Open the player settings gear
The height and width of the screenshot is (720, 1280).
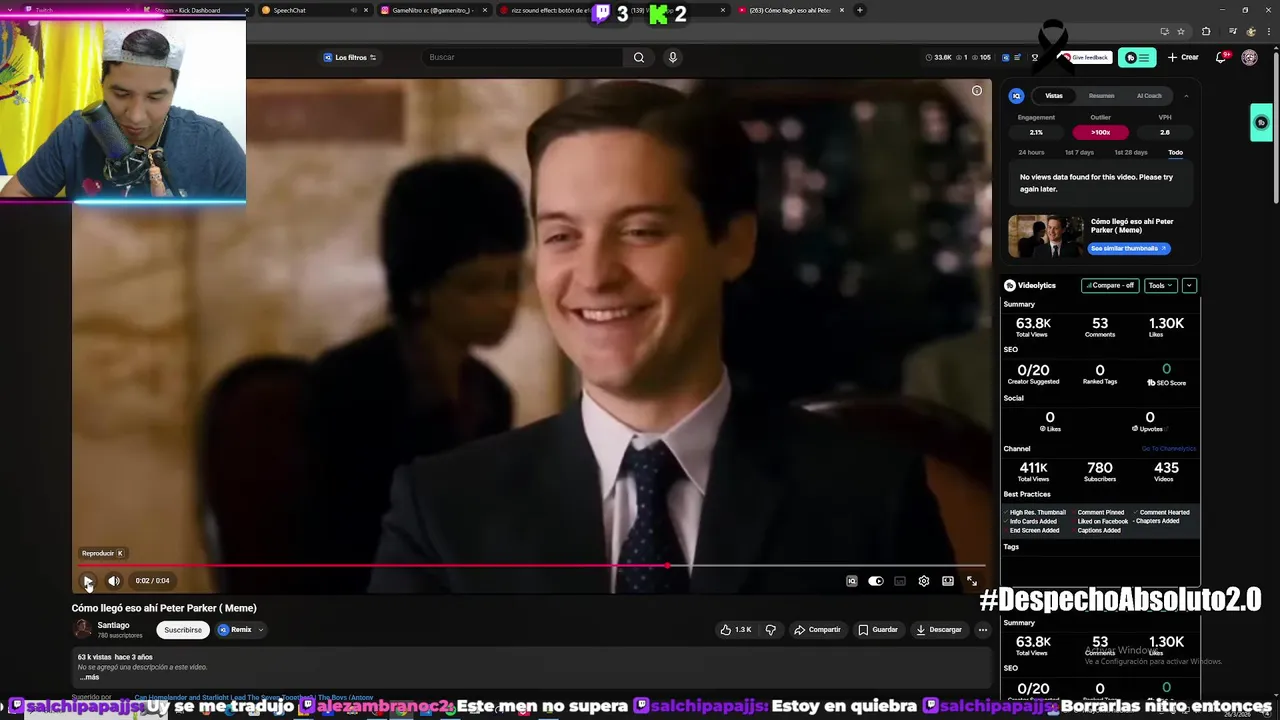(924, 581)
